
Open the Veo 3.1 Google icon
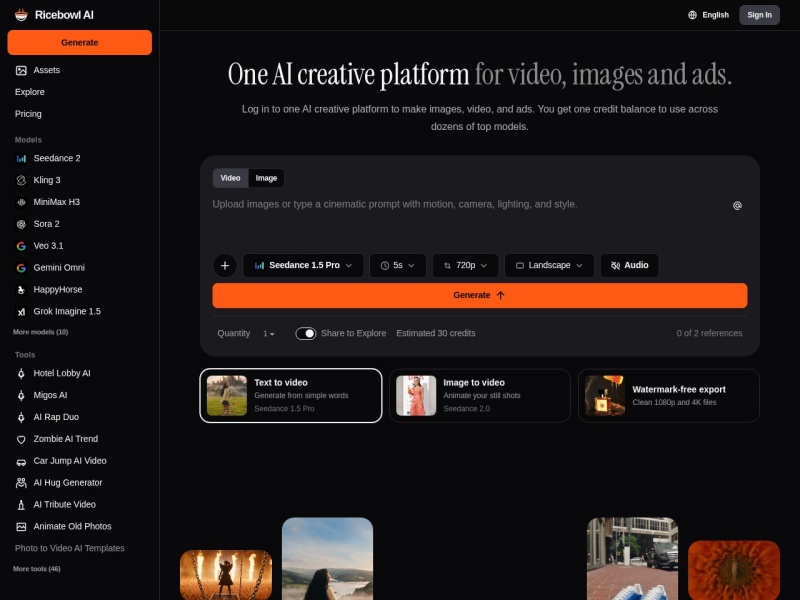21,246
